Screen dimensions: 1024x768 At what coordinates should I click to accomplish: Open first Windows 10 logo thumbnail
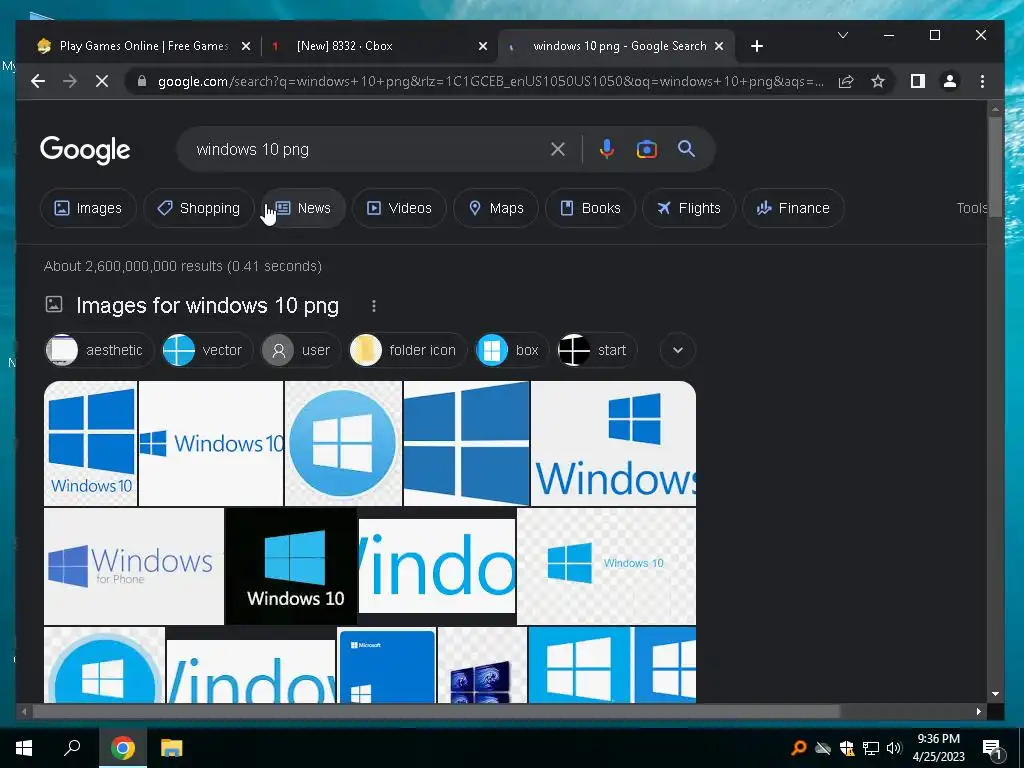click(91, 443)
